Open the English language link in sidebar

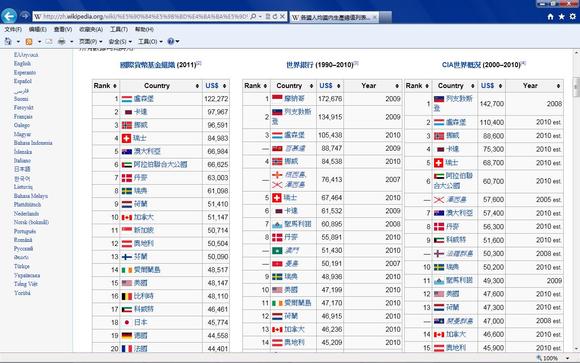[x=22, y=64]
